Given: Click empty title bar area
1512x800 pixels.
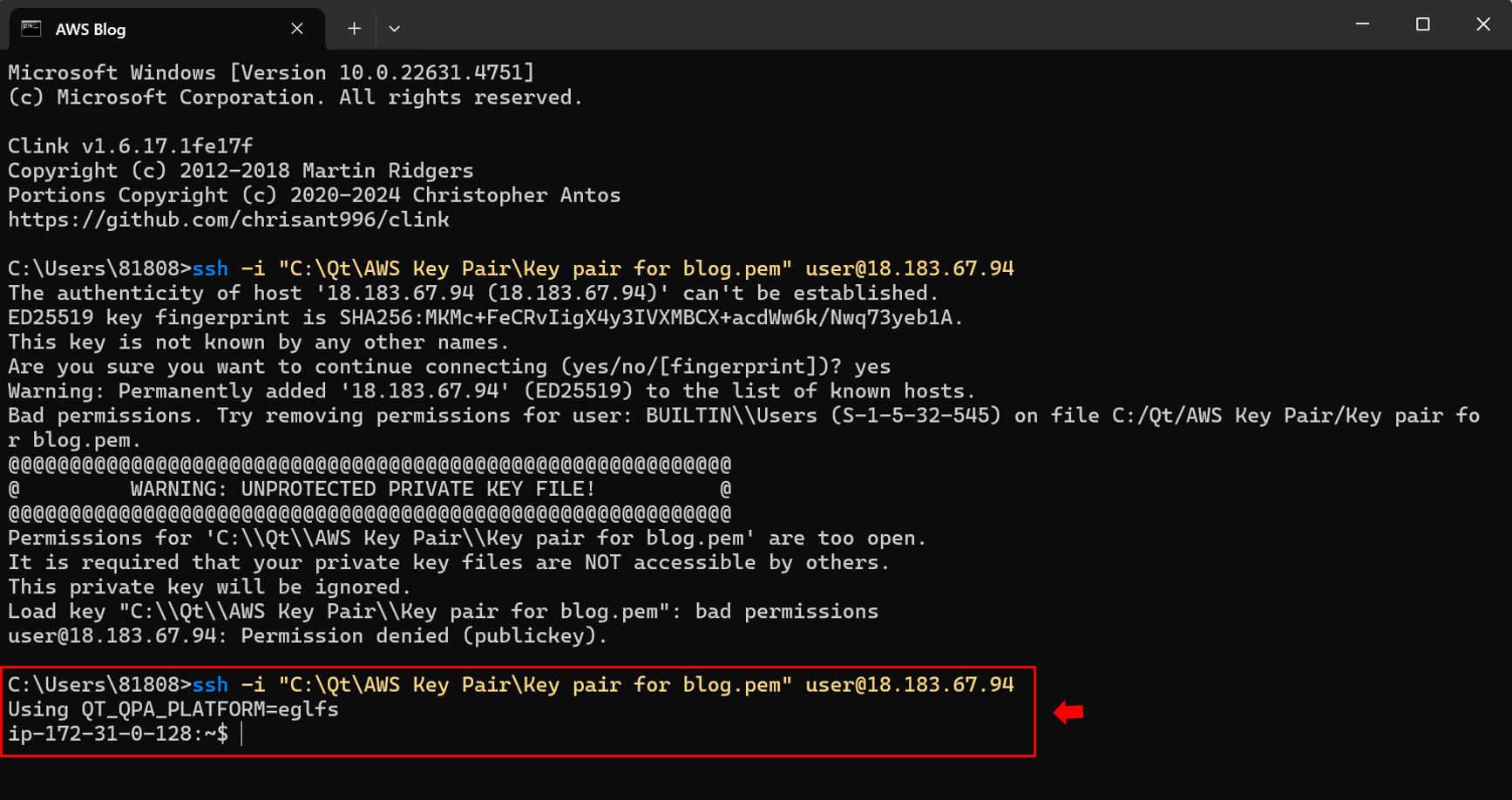Looking at the screenshot, I should (x=871, y=26).
